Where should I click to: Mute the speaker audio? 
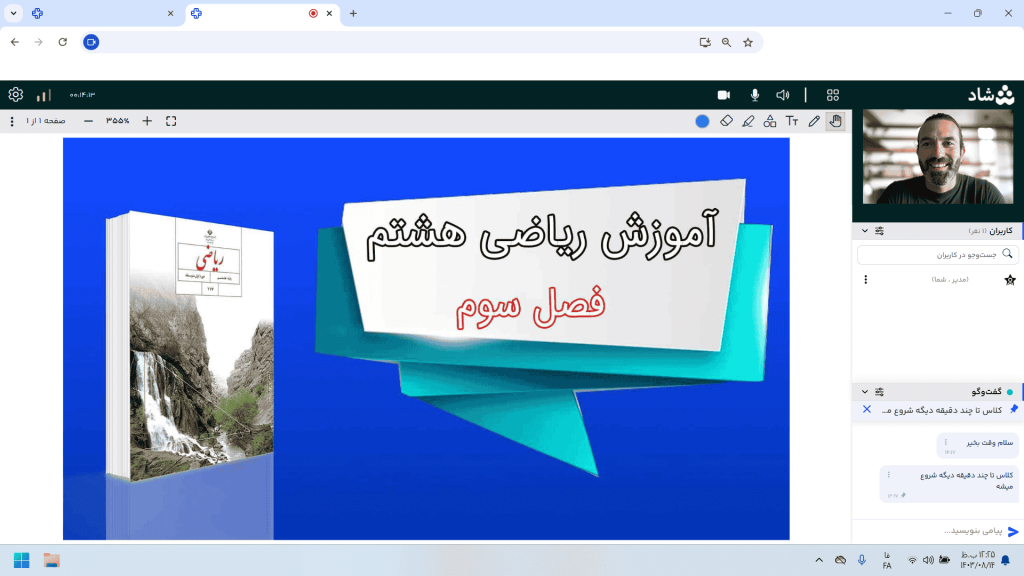point(781,93)
